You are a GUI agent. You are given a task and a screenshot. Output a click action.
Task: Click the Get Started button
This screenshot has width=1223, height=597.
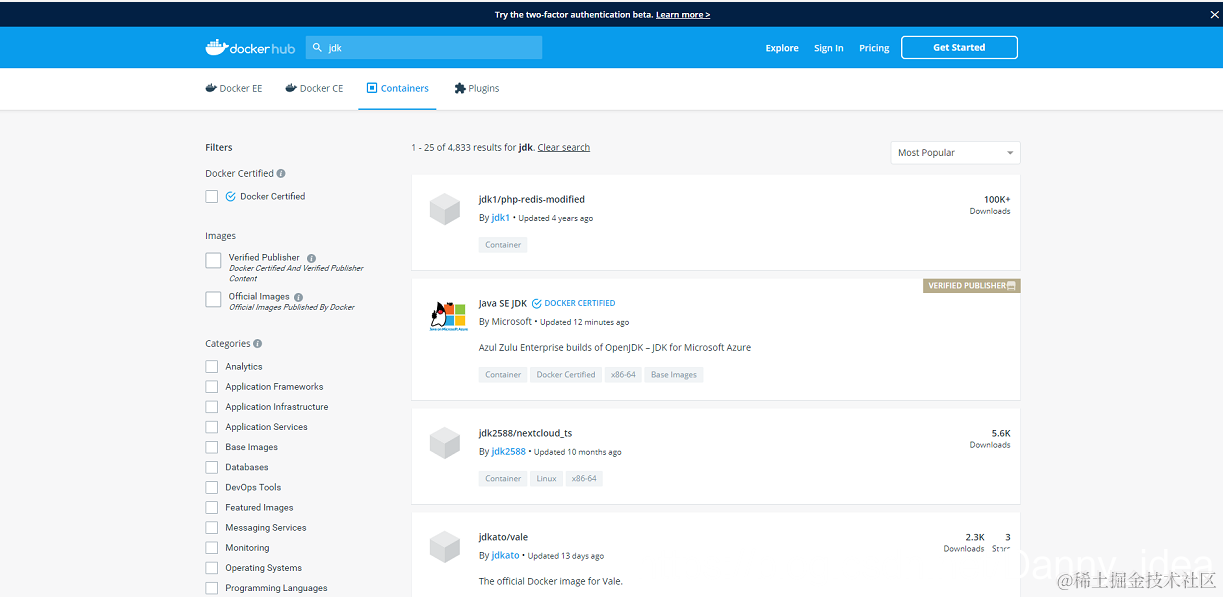pos(959,47)
